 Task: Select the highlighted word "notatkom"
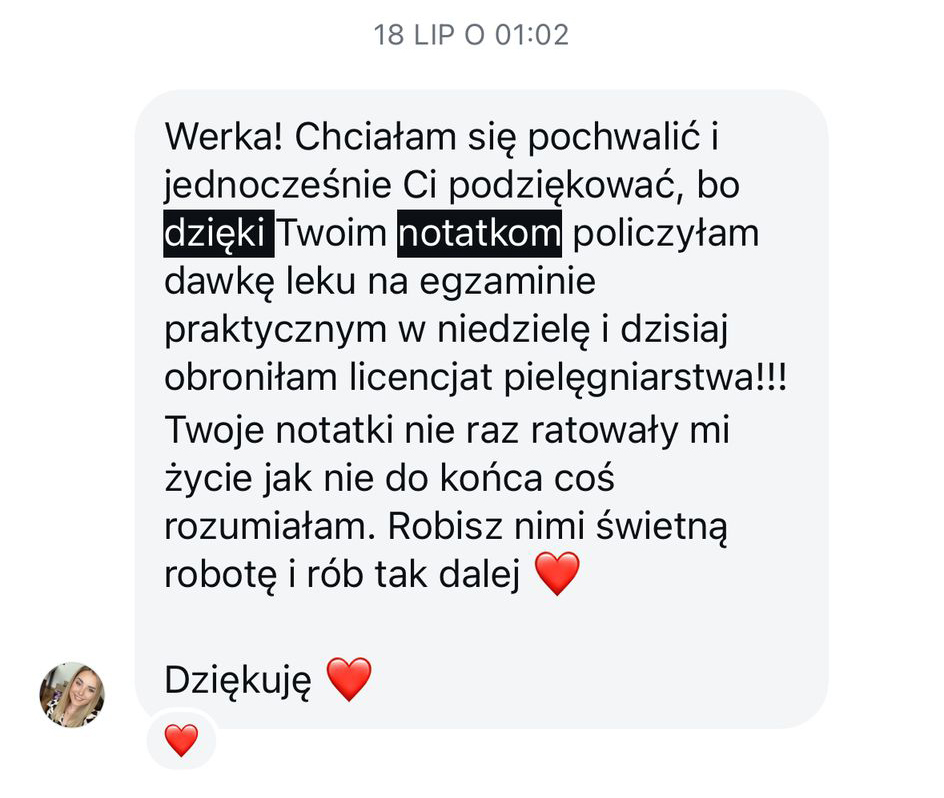click(479, 234)
